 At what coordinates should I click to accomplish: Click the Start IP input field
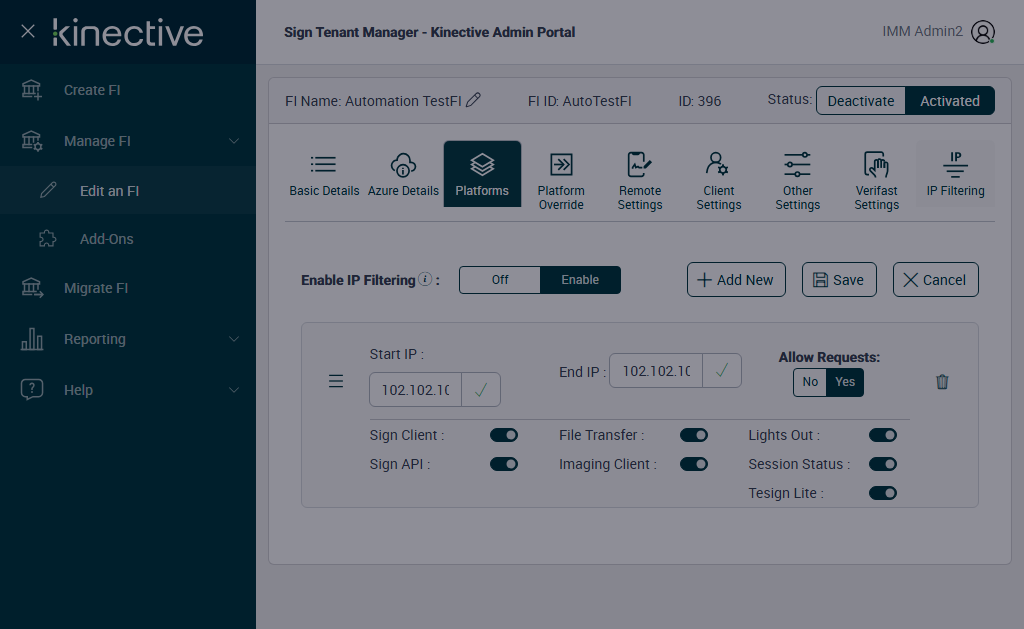point(415,390)
